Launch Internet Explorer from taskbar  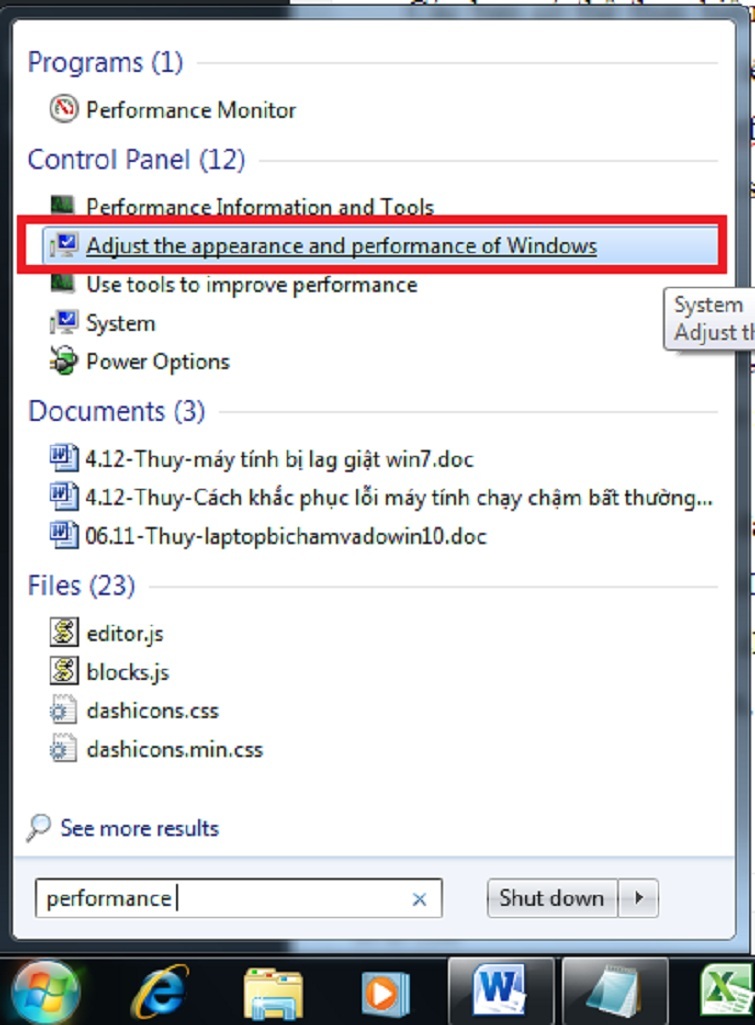tap(160, 992)
